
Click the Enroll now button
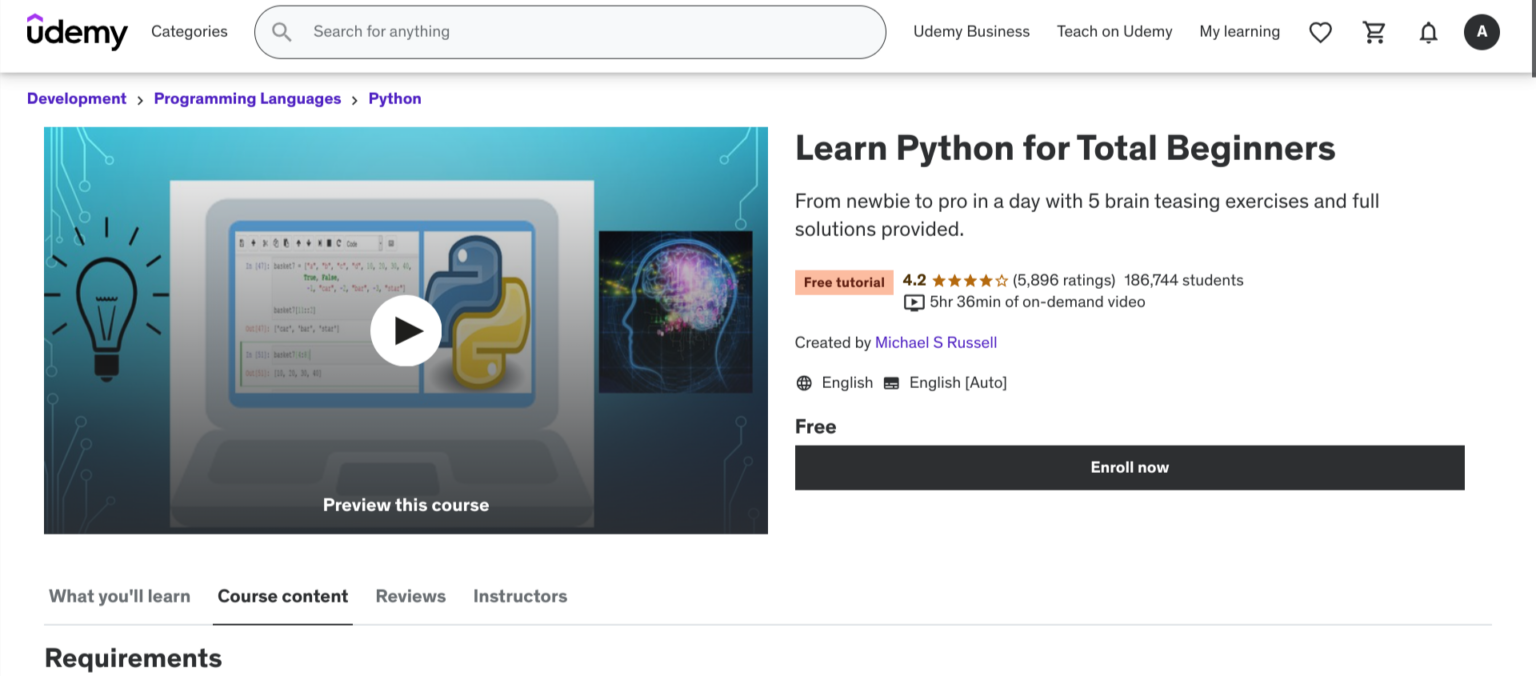(1129, 467)
